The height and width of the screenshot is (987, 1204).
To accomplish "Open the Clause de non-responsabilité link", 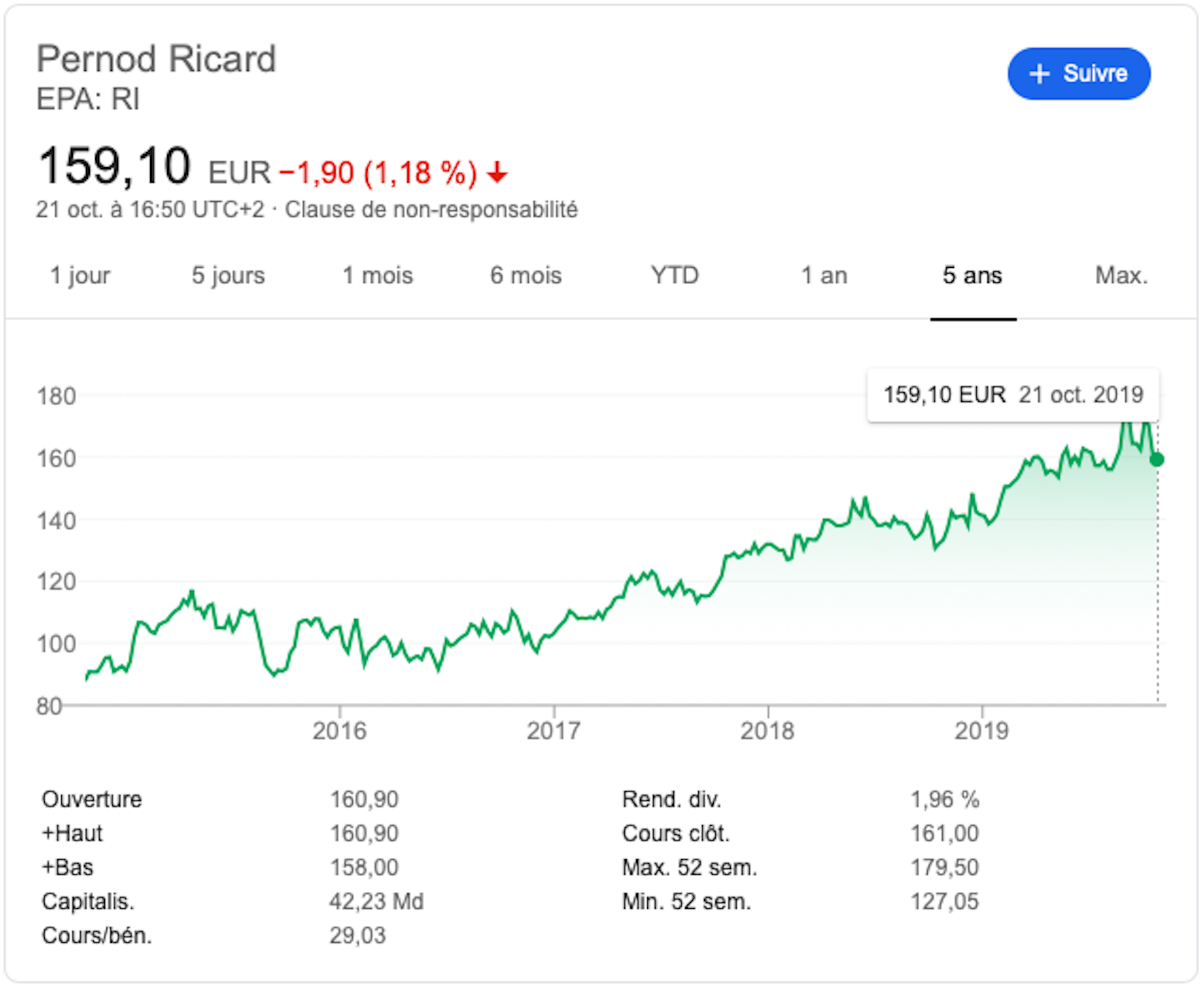I will point(431,210).
